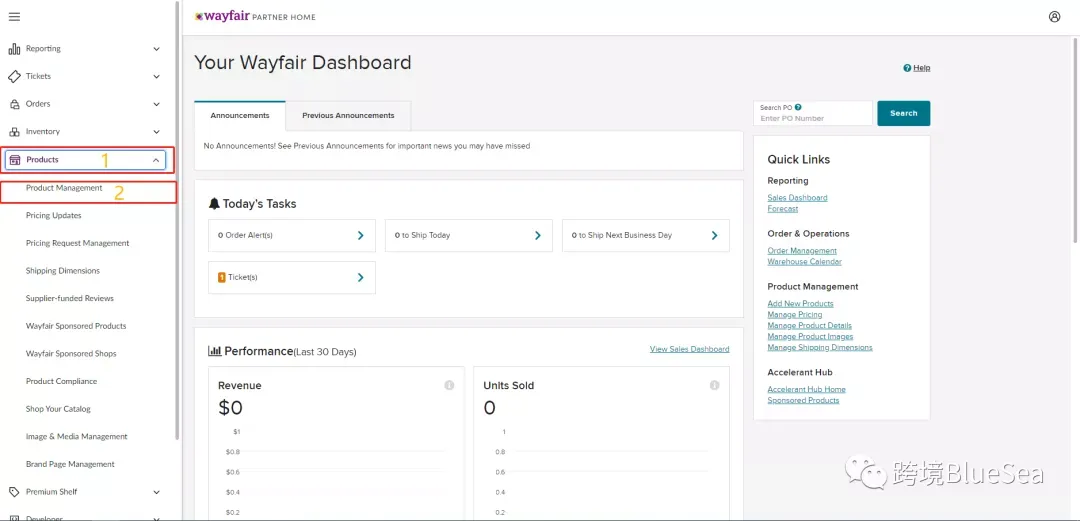Open Brand Page Management

click(x=70, y=464)
